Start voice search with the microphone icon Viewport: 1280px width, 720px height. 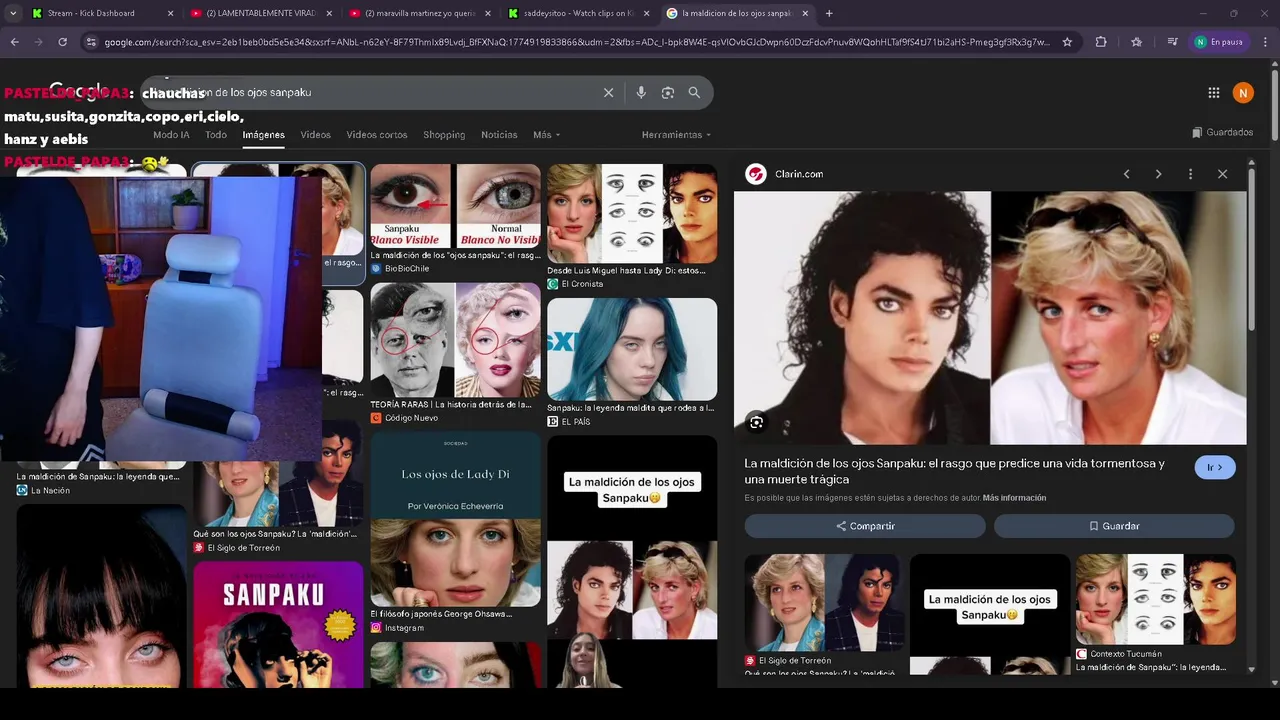641,92
